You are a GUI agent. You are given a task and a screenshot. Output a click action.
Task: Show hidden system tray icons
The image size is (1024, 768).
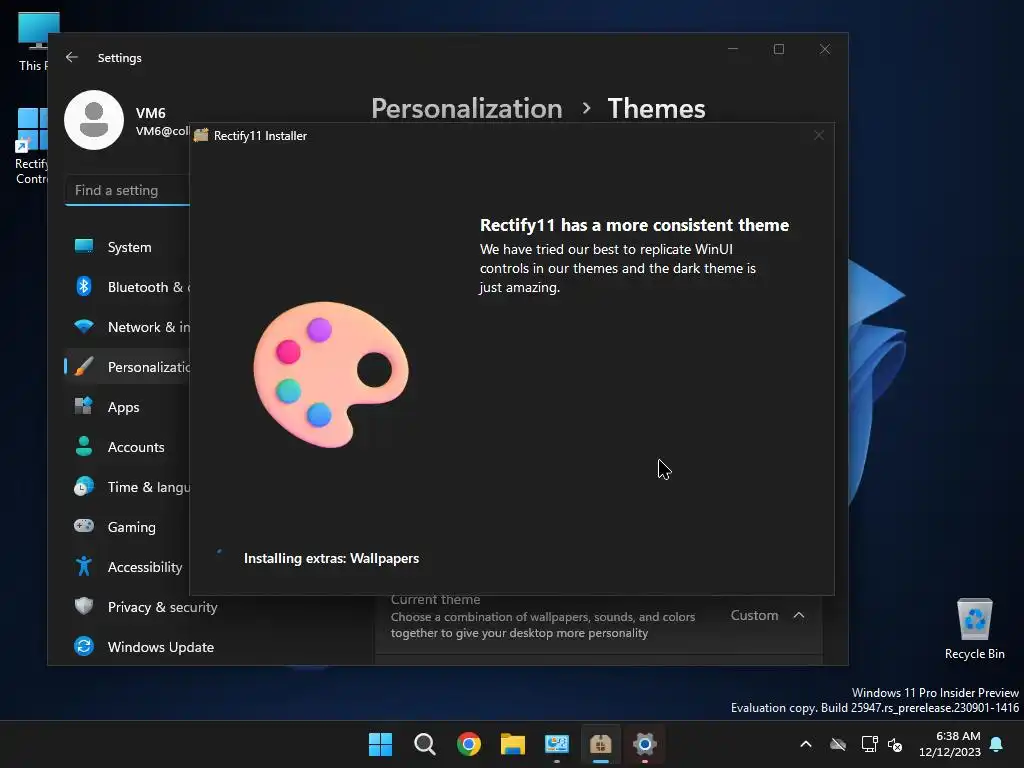coord(806,744)
